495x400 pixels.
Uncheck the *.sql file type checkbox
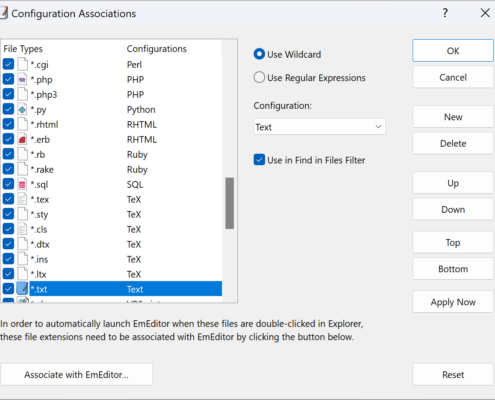(x=8, y=184)
